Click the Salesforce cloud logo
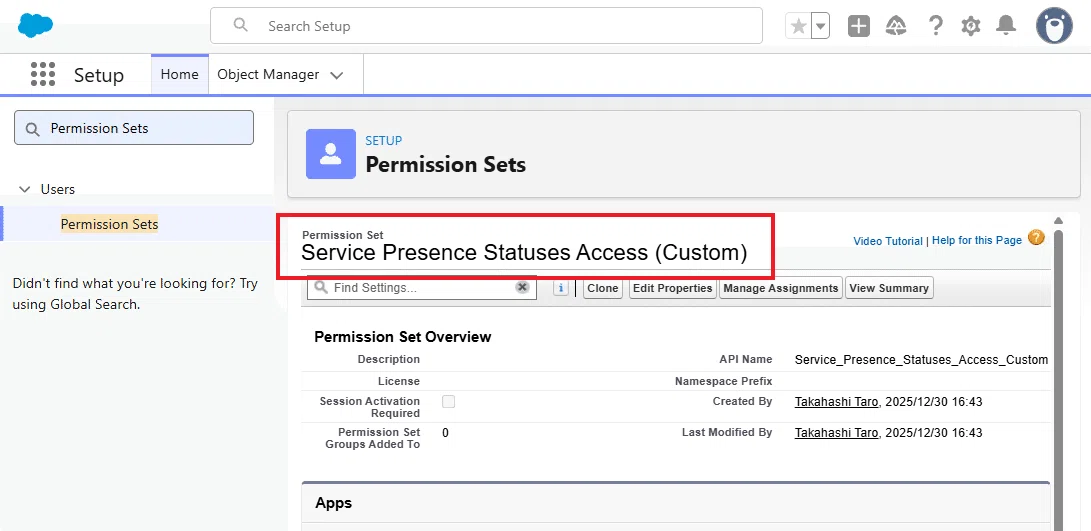The image size is (1091, 531). (x=35, y=26)
